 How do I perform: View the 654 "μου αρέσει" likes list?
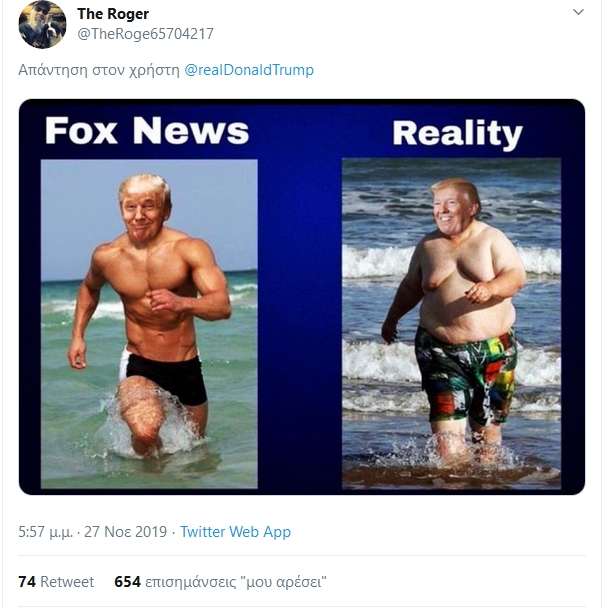click(x=221, y=582)
